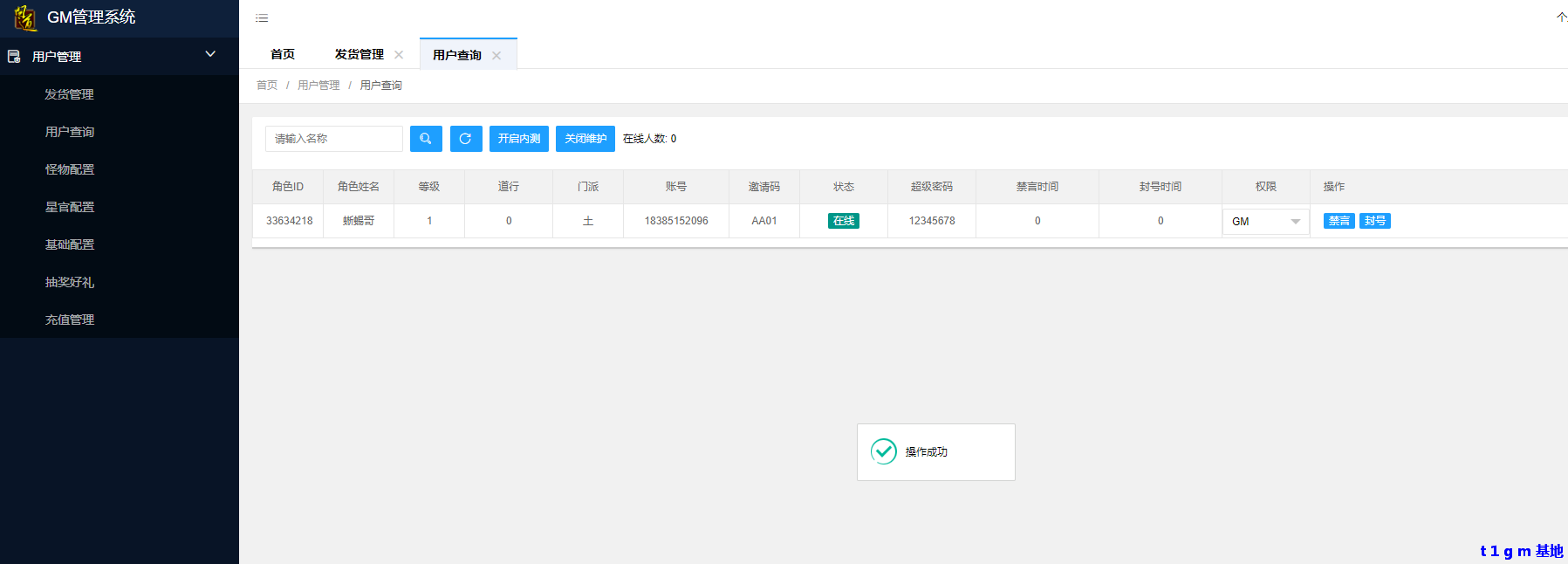Close the 发货管理 tab
The height and width of the screenshot is (564, 1568).
click(399, 54)
